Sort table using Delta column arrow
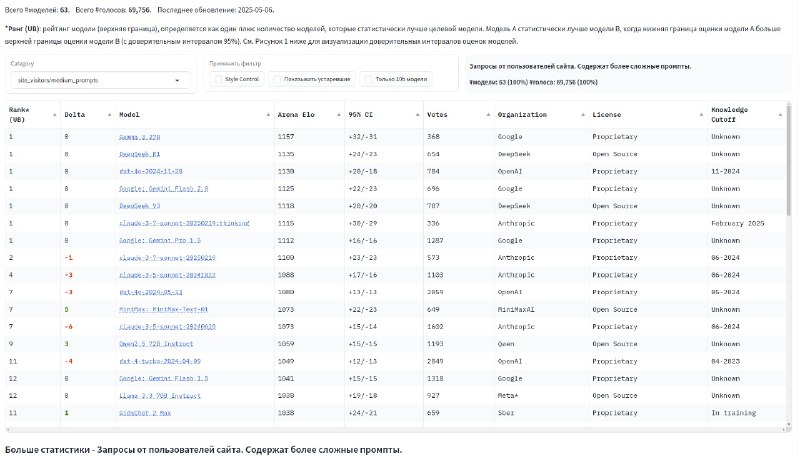This screenshot has width=800, height=456. (x=109, y=115)
